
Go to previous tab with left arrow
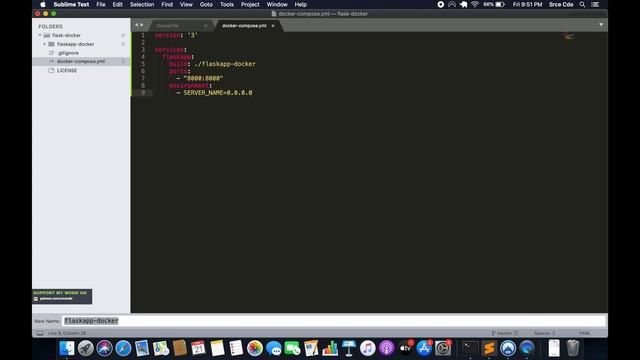pos(137,25)
